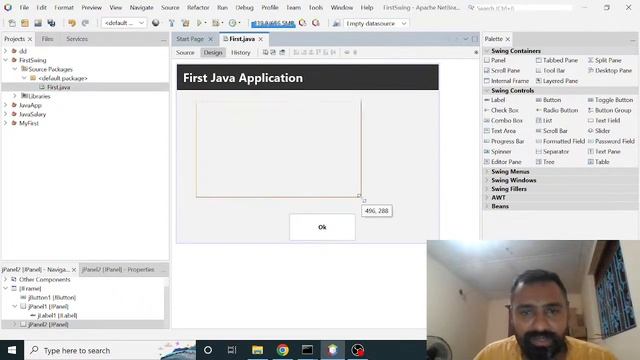Click the Save All toolbar icon
The image size is (640, 360).
point(51,23)
